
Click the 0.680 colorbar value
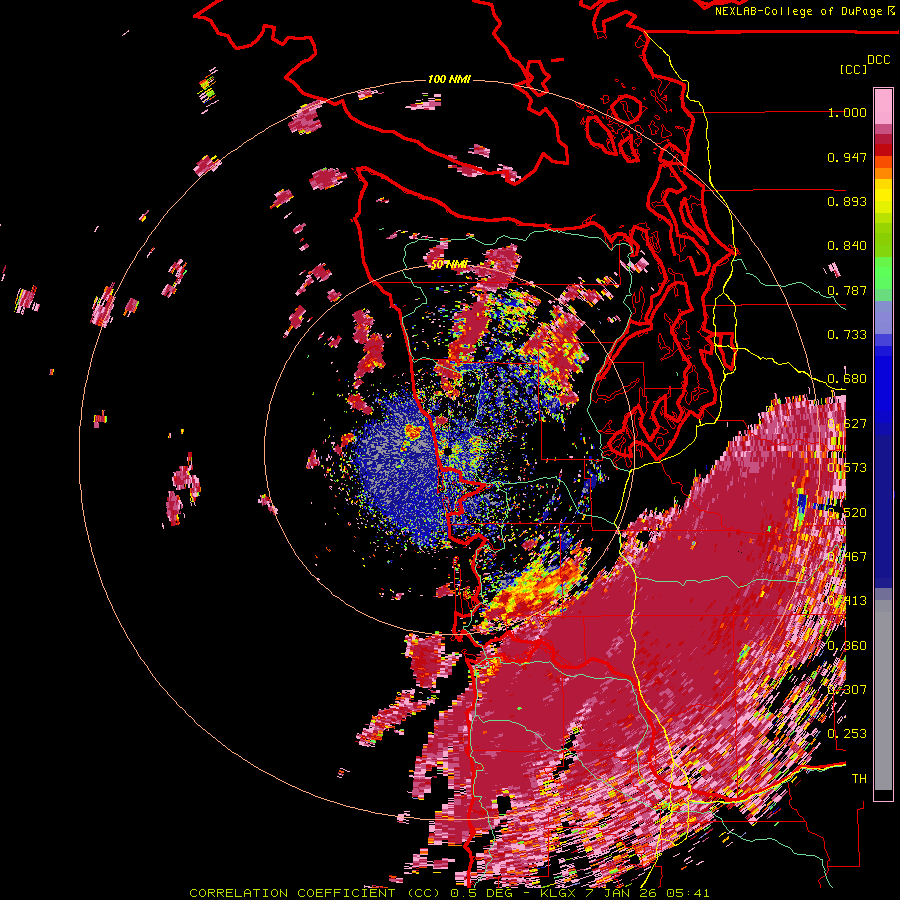[847, 379]
